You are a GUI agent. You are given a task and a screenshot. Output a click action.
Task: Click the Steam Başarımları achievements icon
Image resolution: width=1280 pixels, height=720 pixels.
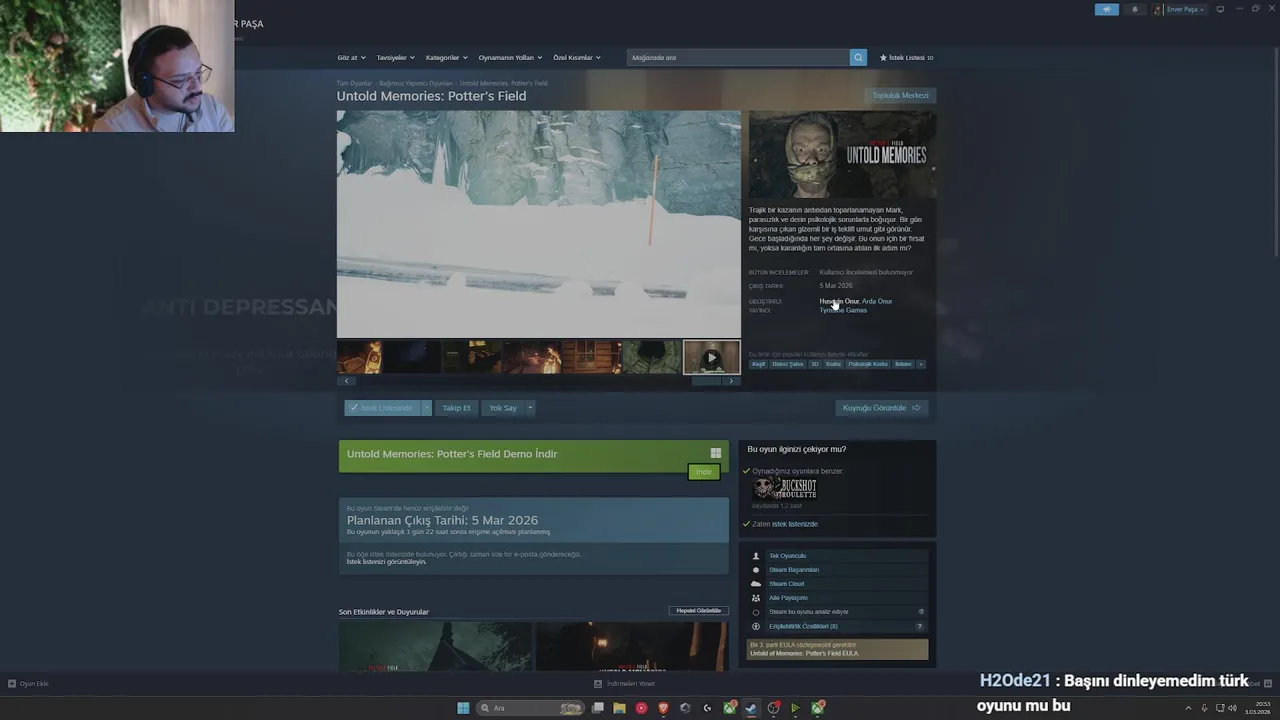(x=756, y=570)
